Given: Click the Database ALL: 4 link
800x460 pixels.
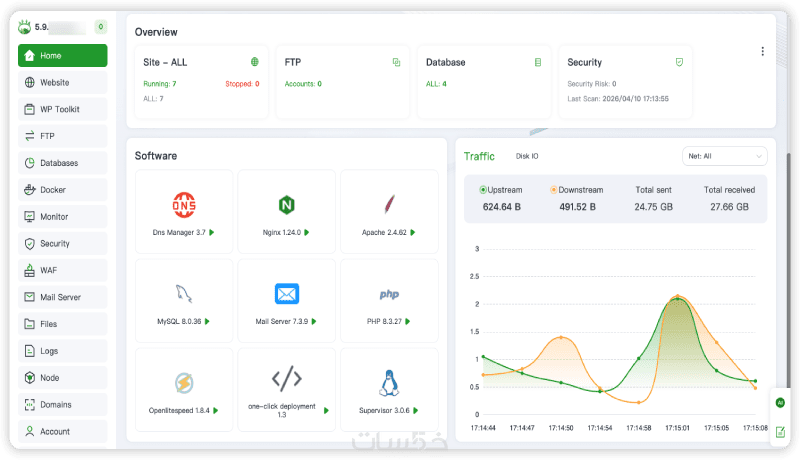Looking at the screenshot, I should (x=436, y=84).
